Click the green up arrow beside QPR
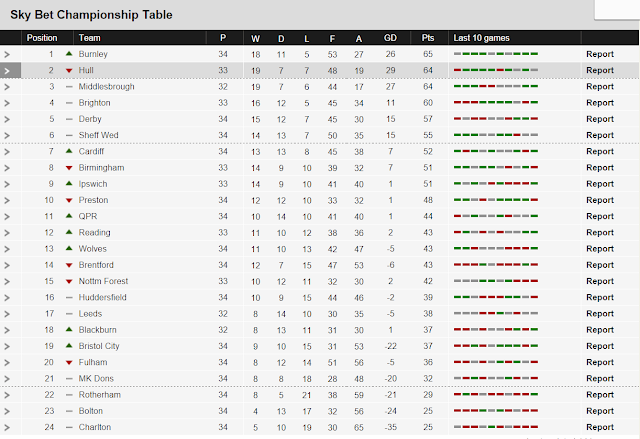Screen dimensions: 640x439 point(68,216)
